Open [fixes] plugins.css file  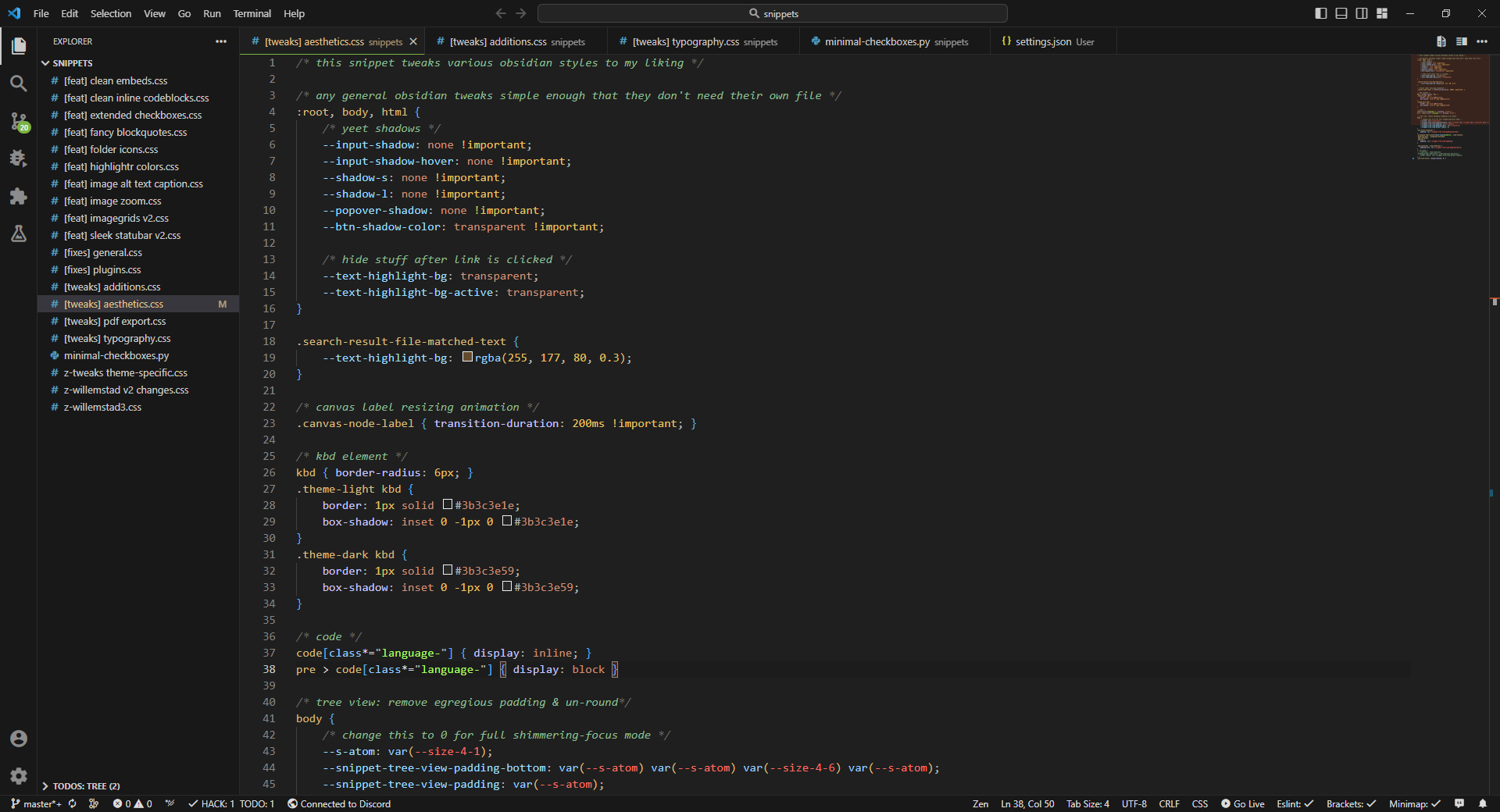point(138,269)
